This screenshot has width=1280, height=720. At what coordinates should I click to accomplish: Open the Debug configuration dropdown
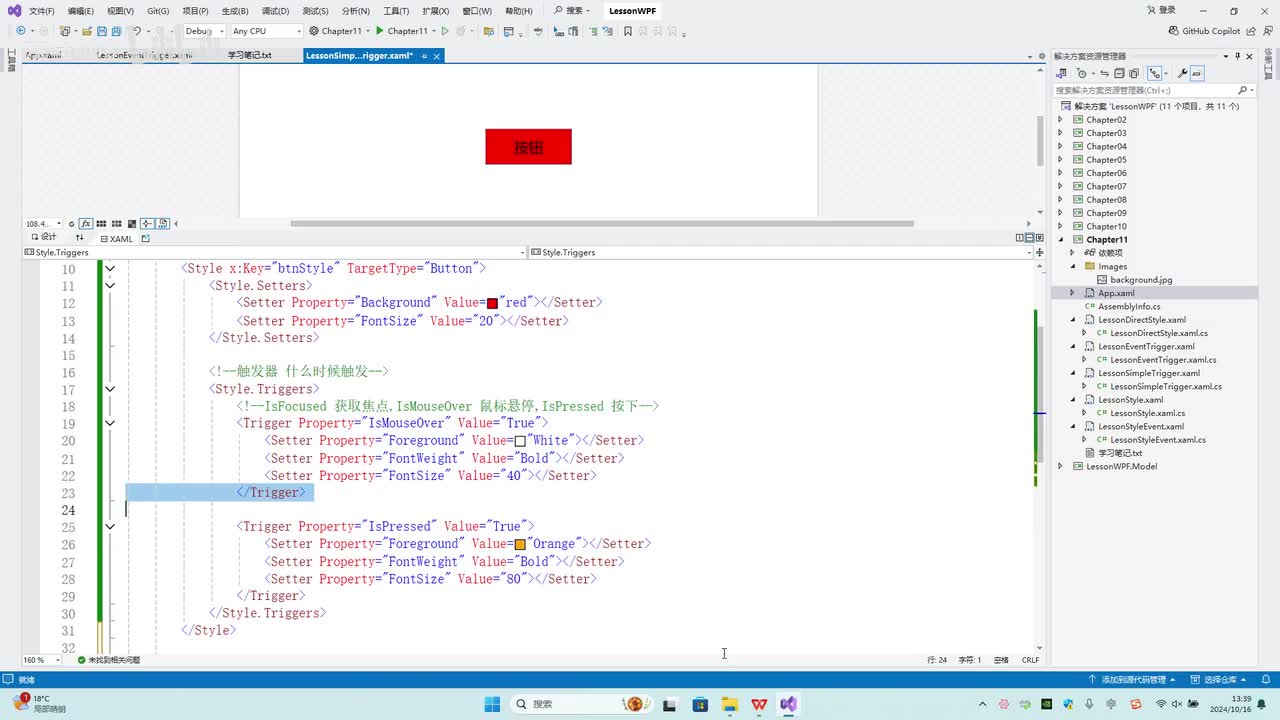204,31
